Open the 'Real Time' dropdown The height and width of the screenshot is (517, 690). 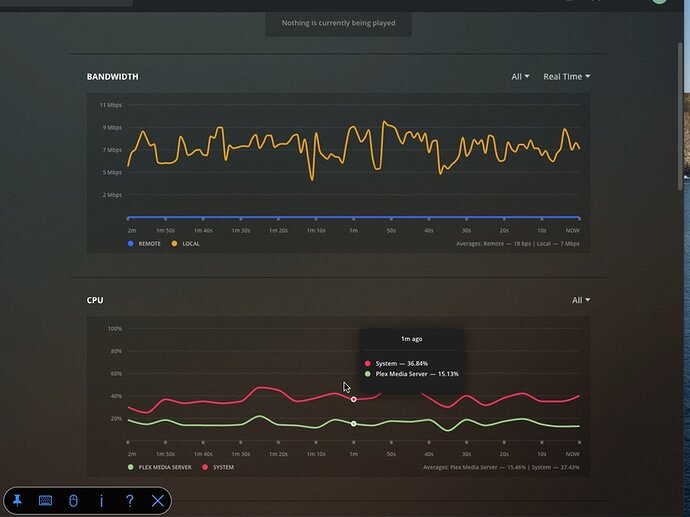pyautogui.click(x=566, y=77)
